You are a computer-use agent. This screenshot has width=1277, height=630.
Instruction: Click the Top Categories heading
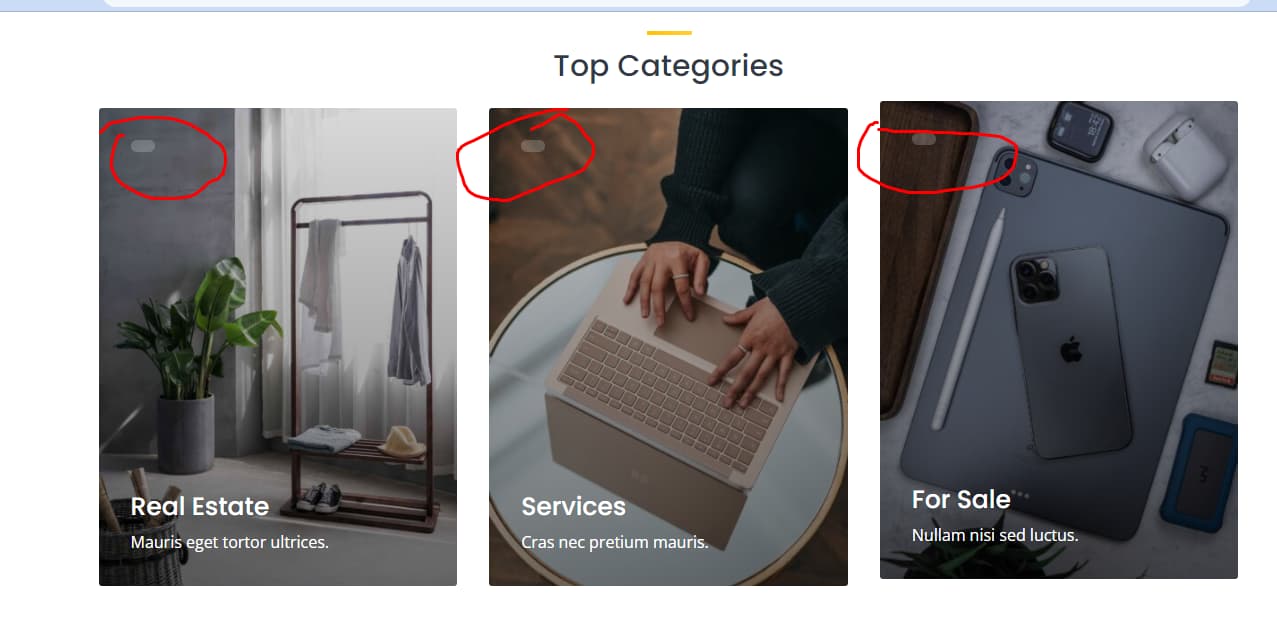click(669, 66)
